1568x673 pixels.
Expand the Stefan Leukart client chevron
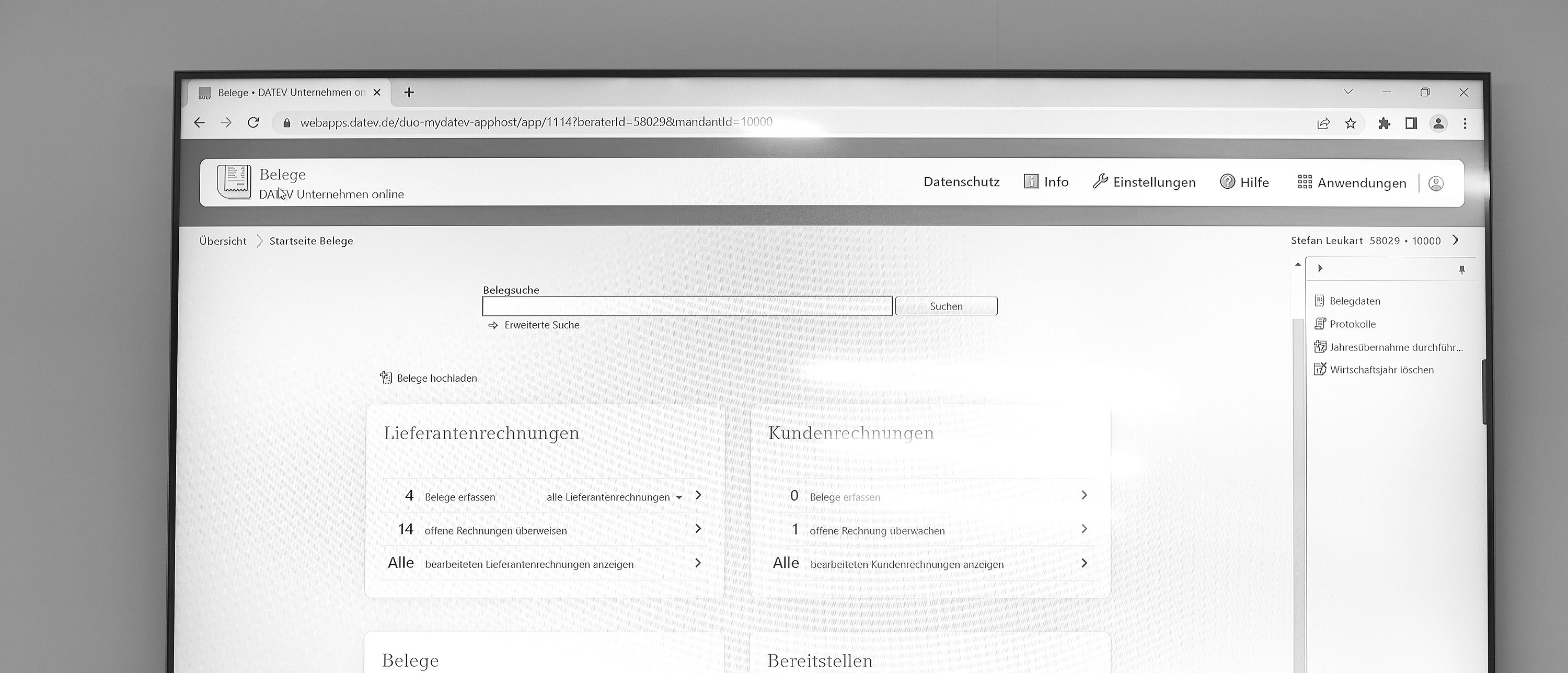1456,240
